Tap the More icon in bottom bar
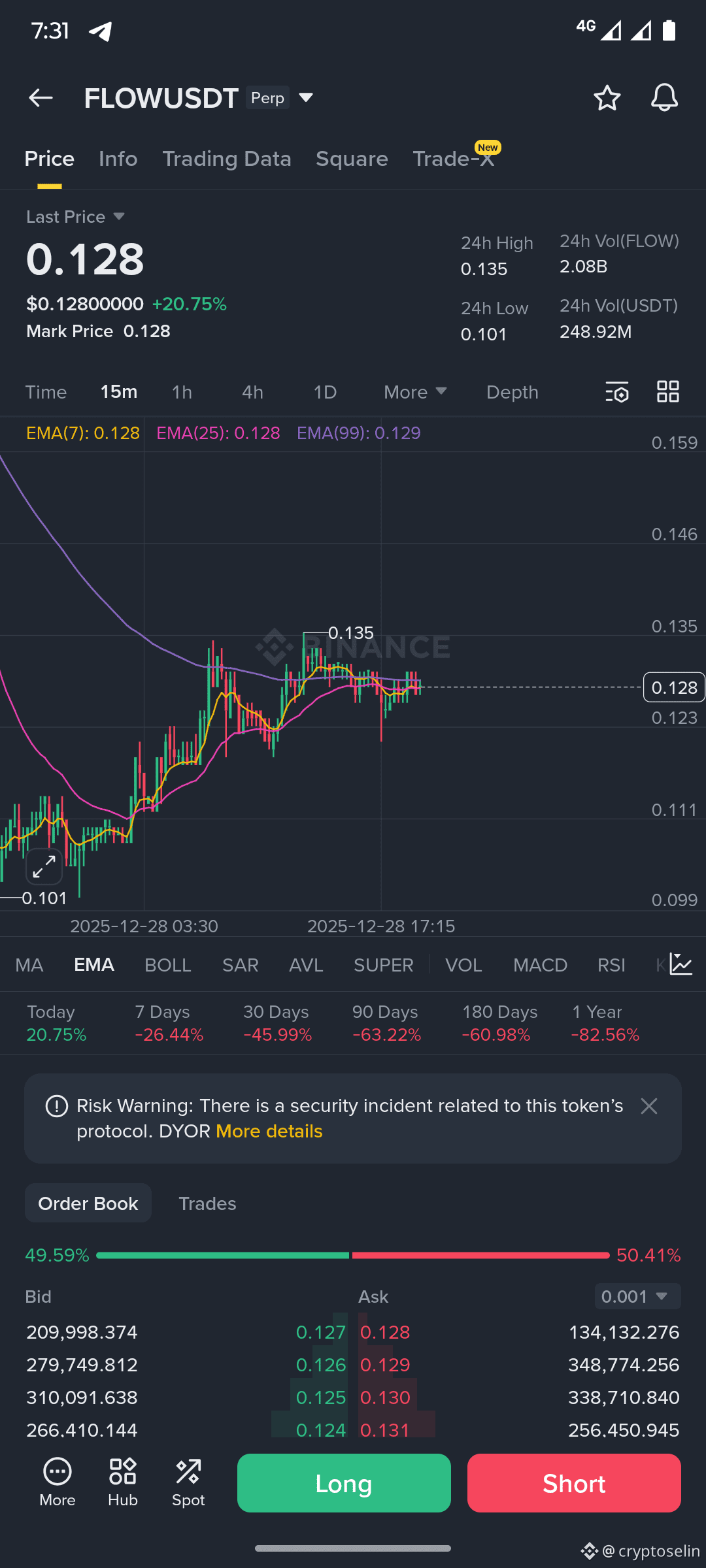The width and height of the screenshot is (706, 1568). point(58,1483)
